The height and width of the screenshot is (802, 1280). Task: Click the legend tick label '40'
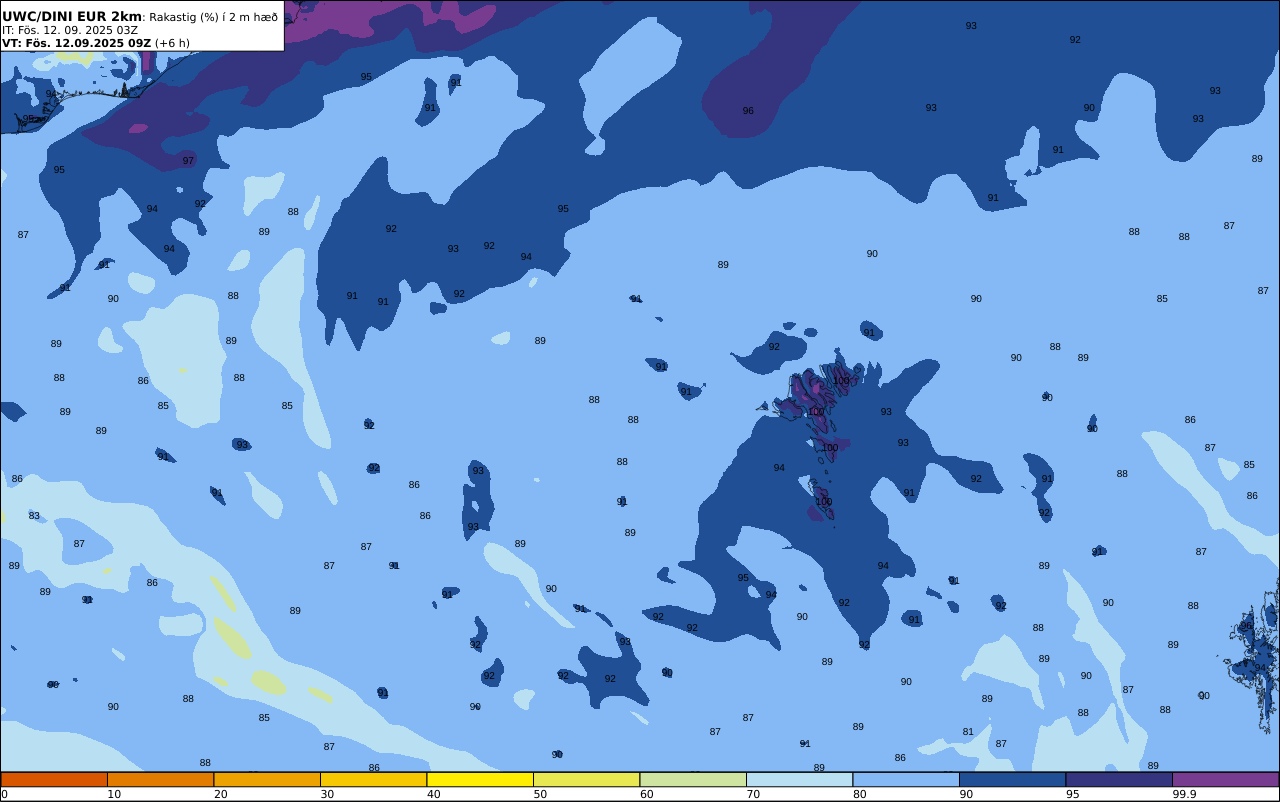(x=433, y=794)
